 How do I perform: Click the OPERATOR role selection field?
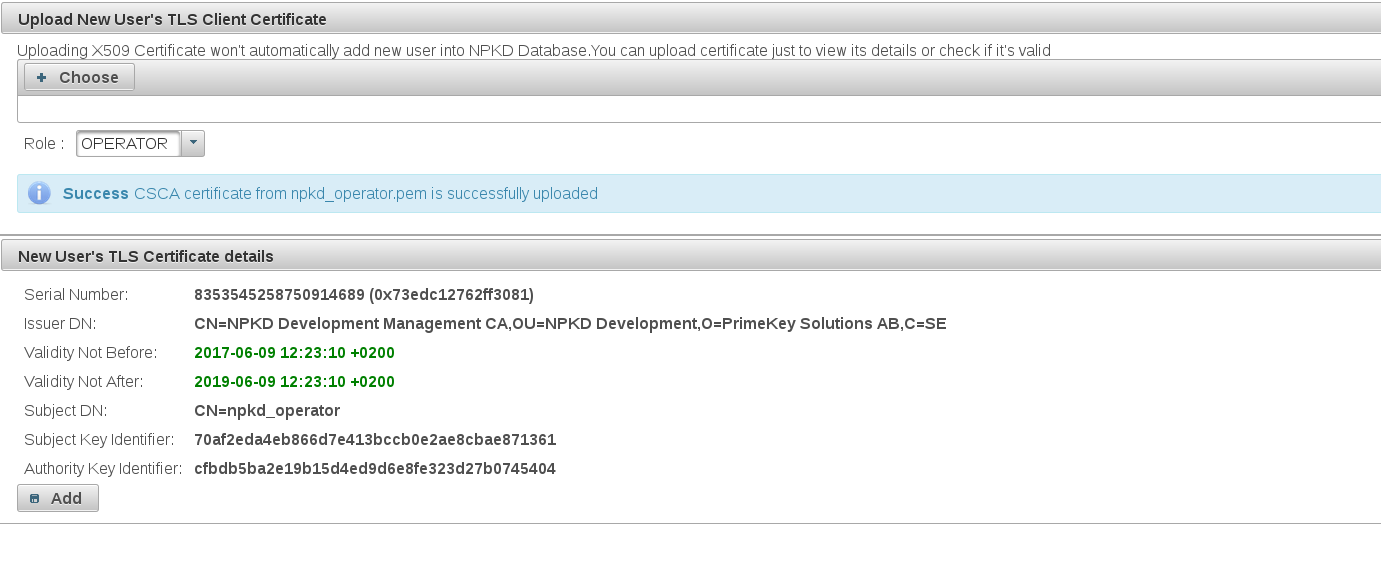tap(128, 144)
